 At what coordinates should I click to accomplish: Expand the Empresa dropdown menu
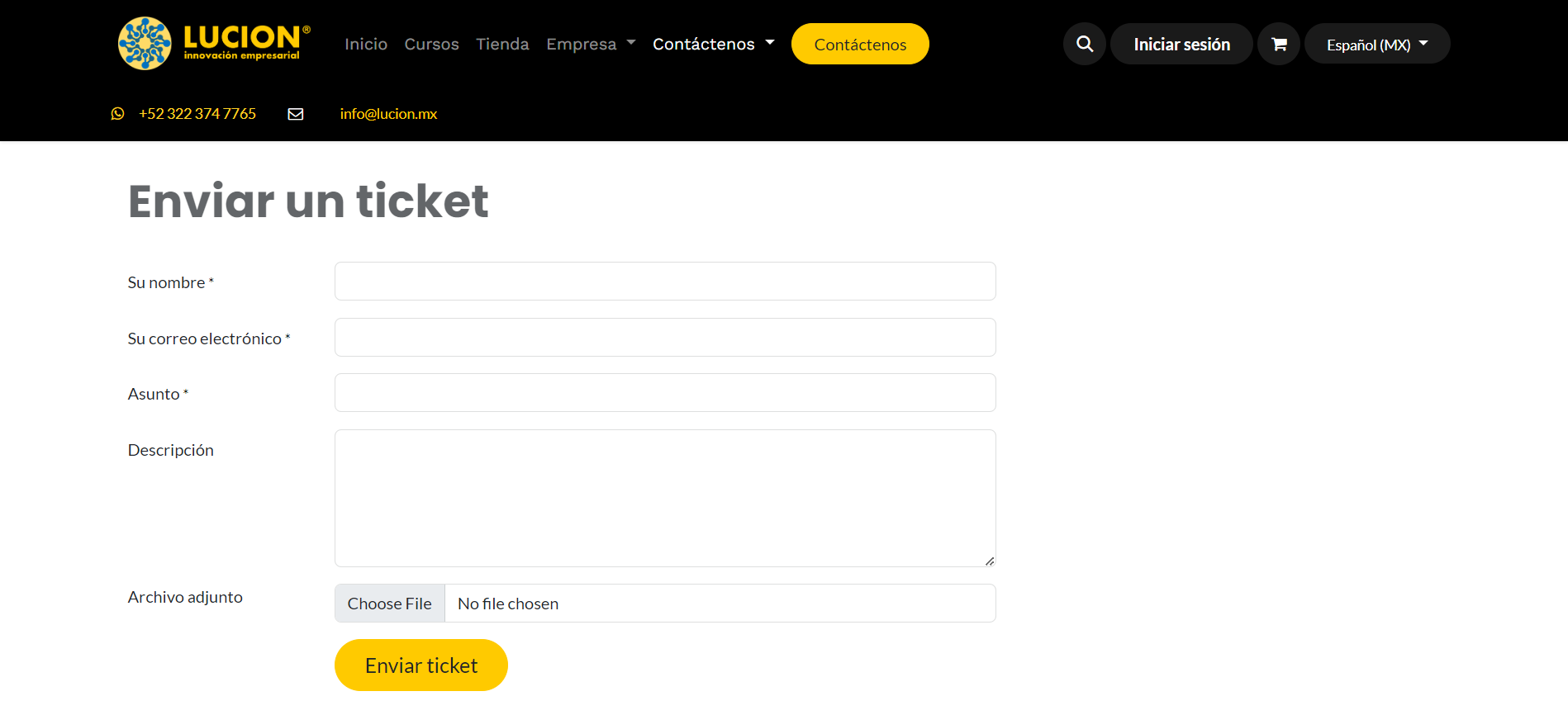pyautogui.click(x=591, y=44)
